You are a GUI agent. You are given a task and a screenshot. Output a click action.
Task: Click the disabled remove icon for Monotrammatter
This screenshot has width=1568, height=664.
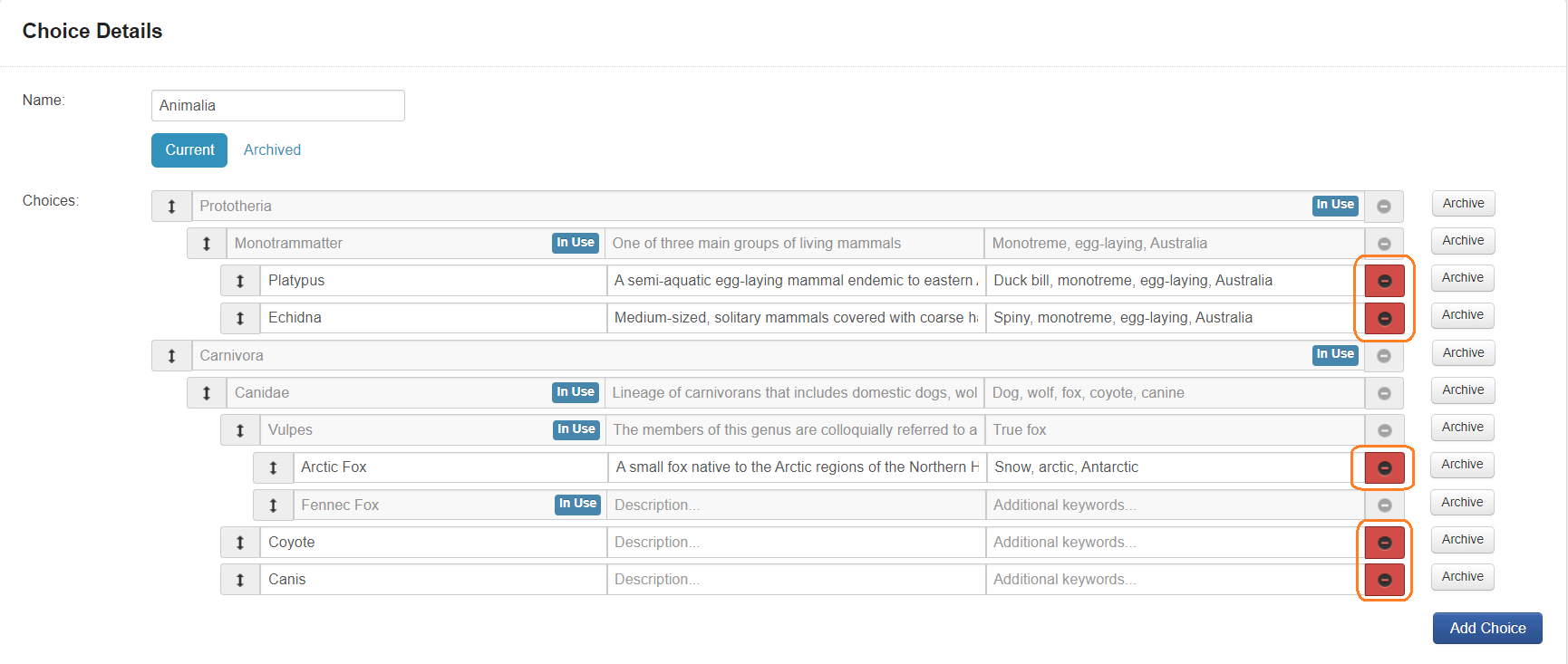pos(1384,244)
